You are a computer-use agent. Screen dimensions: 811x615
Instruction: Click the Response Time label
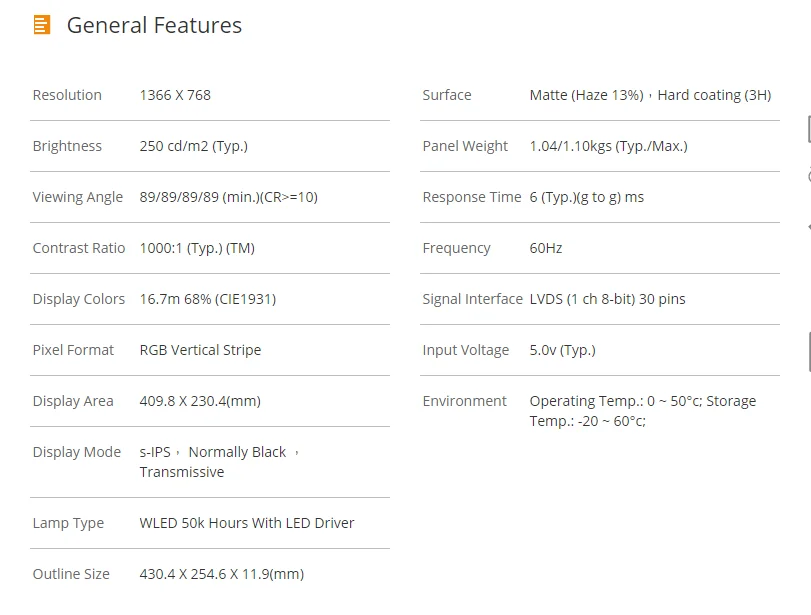tap(472, 197)
